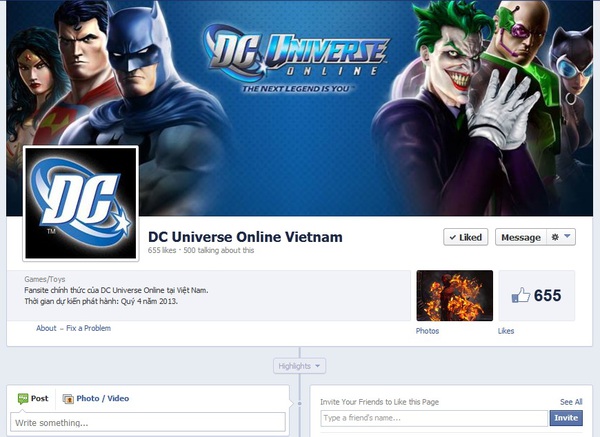Click the Invite button
The image size is (600, 437).
[x=566, y=418]
